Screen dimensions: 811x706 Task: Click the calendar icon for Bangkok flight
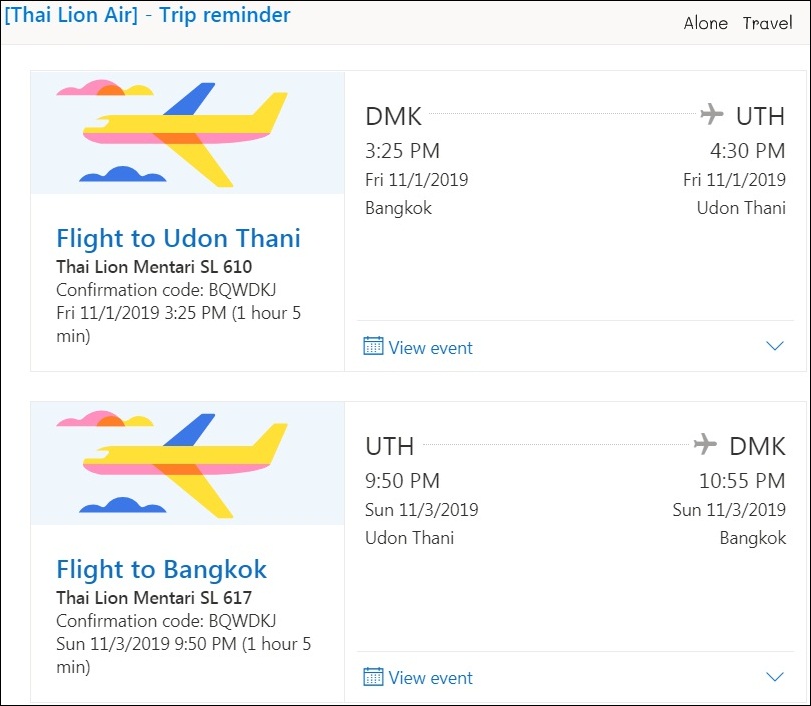point(373,677)
